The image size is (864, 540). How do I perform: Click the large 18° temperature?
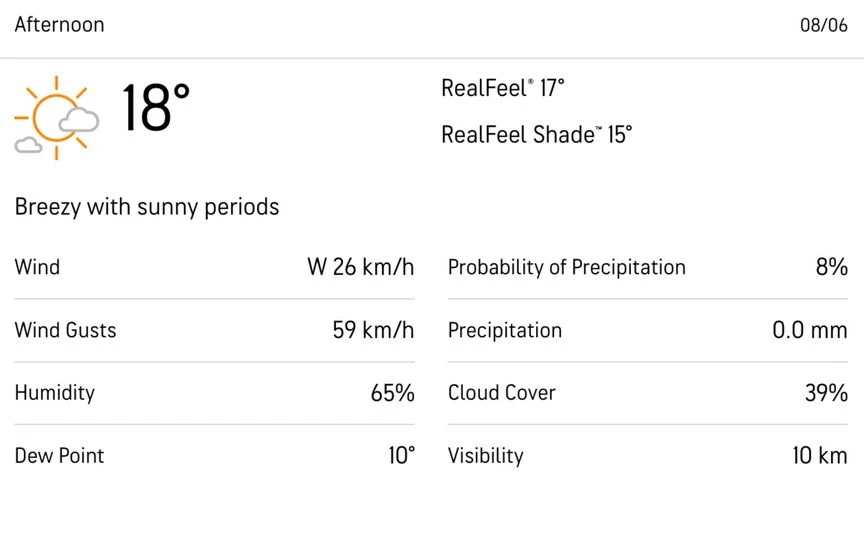(x=156, y=107)
